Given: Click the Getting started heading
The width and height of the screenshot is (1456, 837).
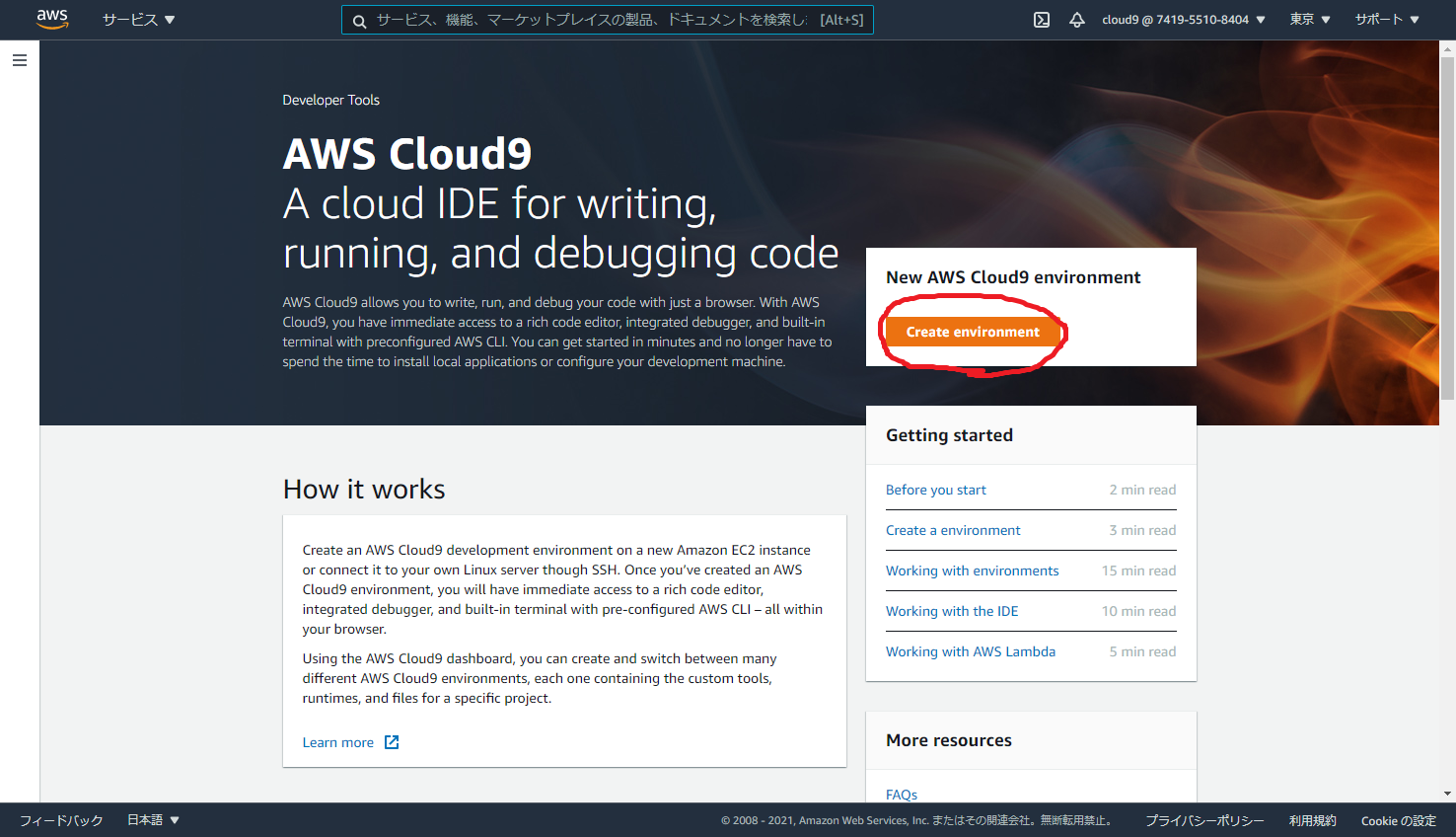Looking at the screenshot, I should pos(949,435).
